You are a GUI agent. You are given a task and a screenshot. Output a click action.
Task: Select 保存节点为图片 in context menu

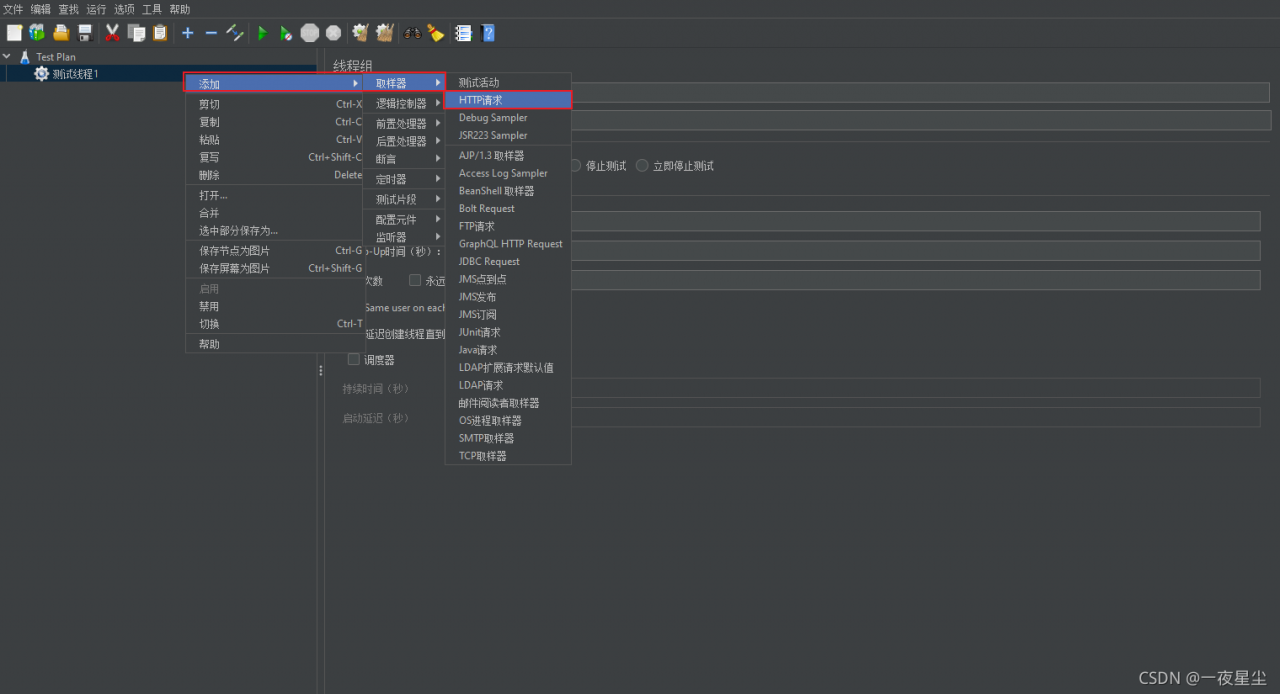(274, 251)
